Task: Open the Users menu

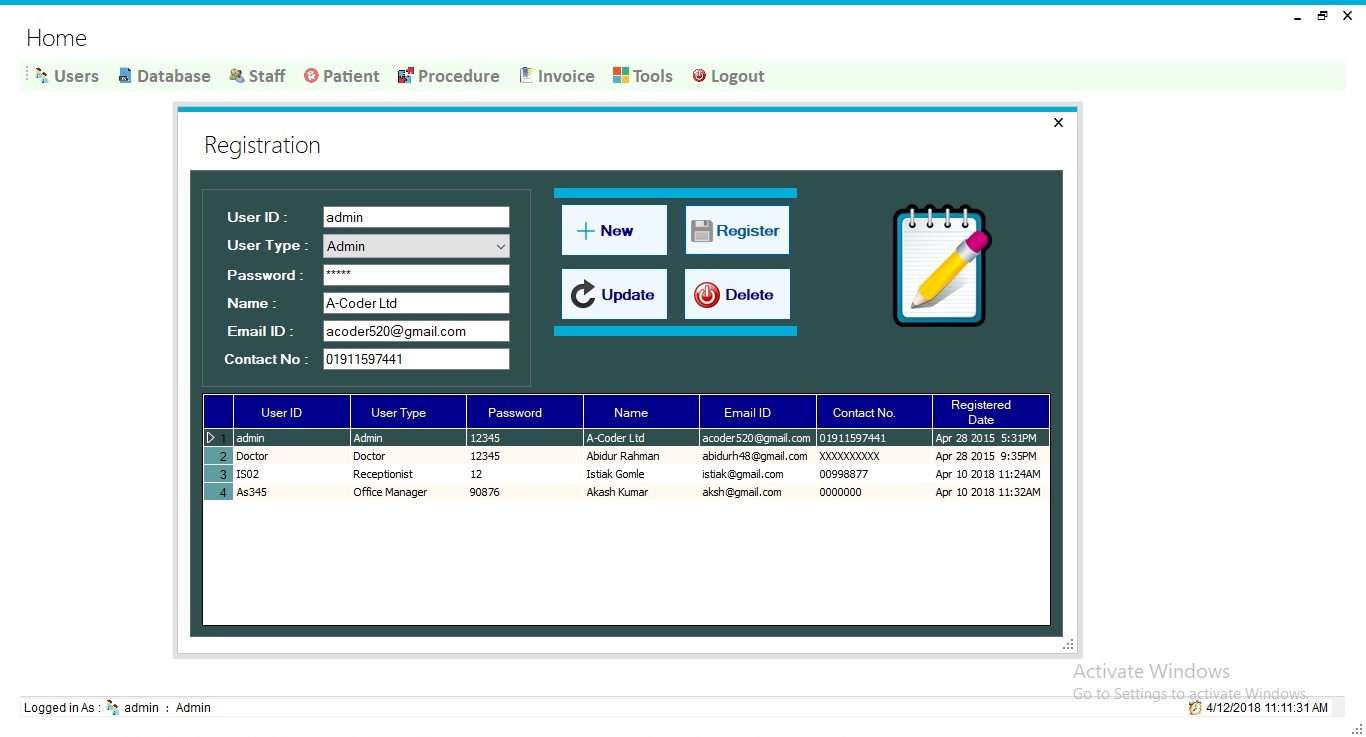Action: [66, 76]
